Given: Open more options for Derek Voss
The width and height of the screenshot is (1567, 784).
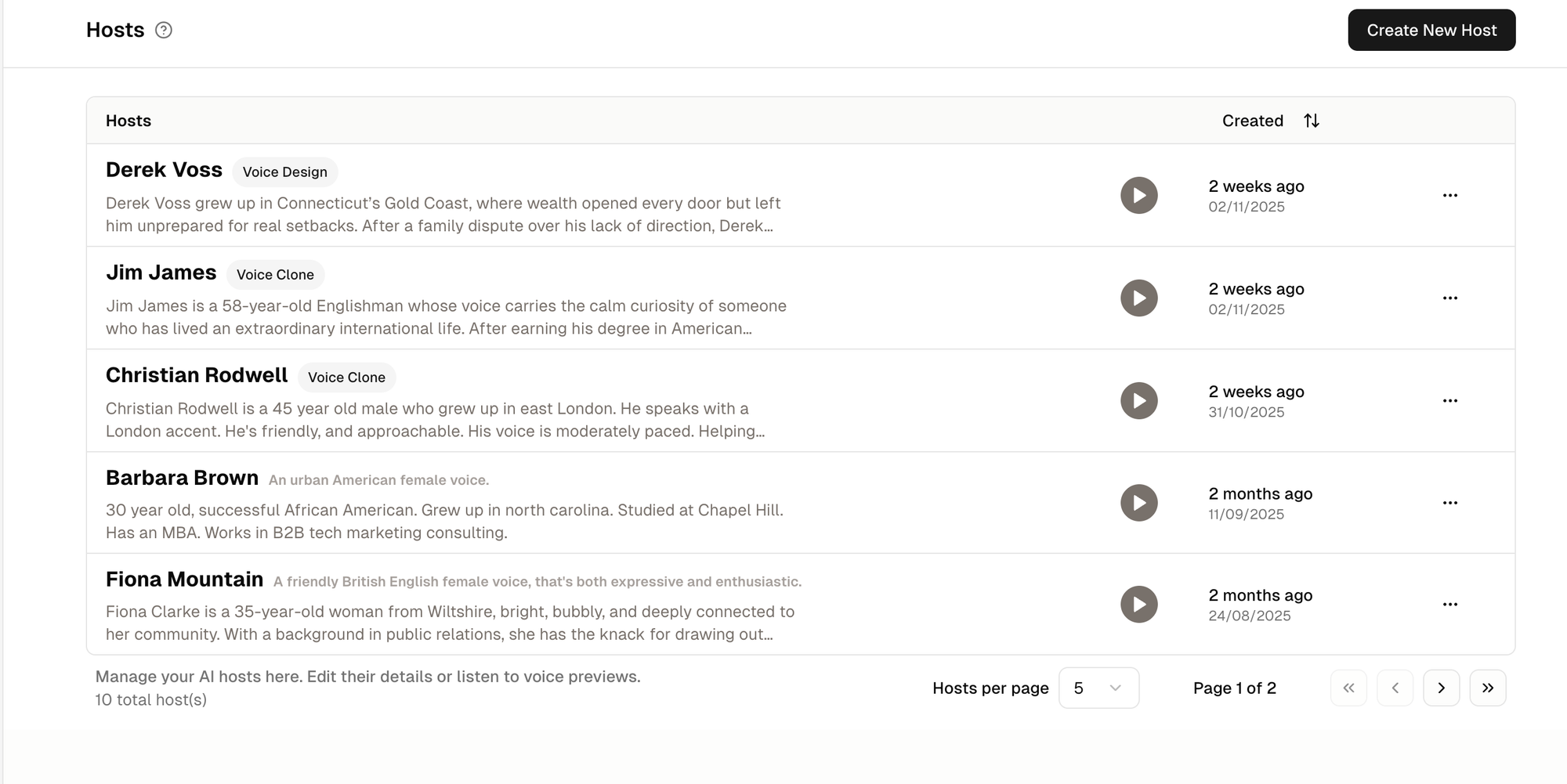Looking at the screenshot, I should tap(1449, 195).
